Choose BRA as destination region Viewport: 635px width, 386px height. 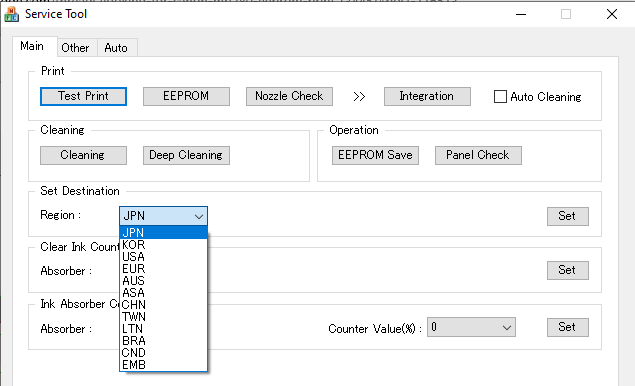[164, 341]
